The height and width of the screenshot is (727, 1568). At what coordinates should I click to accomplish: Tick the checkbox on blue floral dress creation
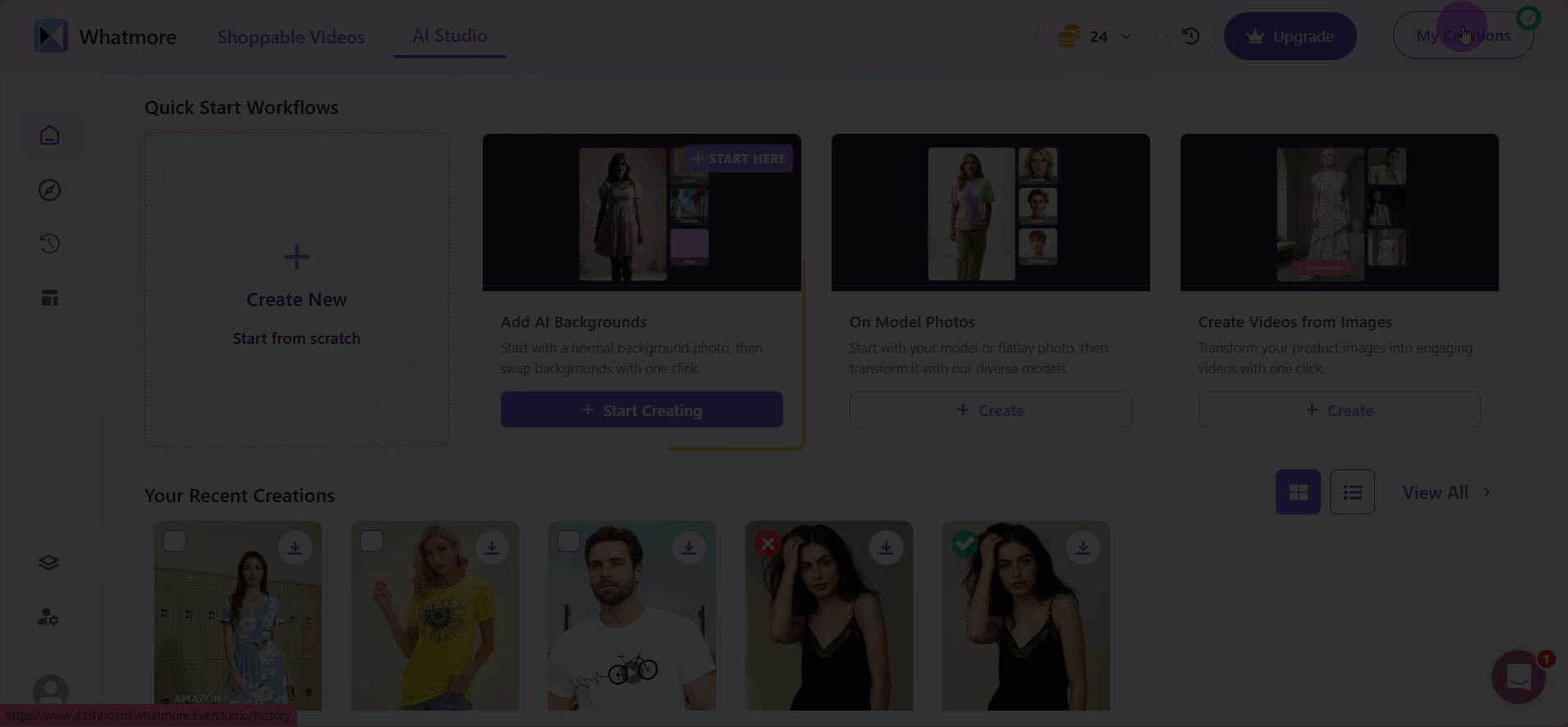tap(175, 542)
